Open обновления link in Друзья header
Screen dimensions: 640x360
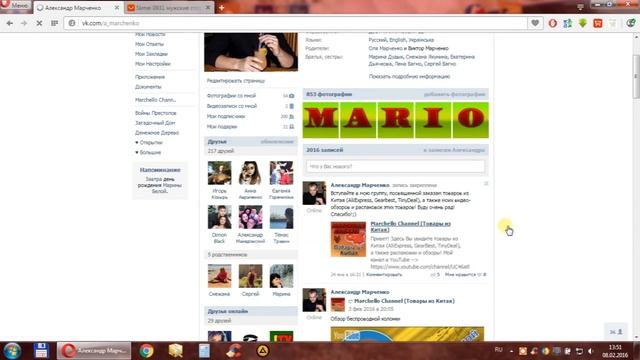click(277, 142)
